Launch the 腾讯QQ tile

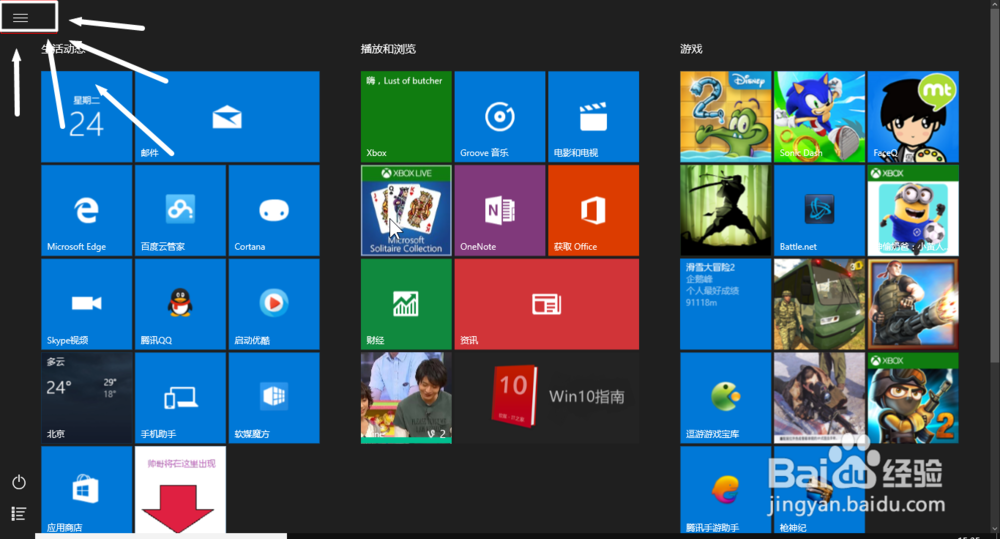pyautogui.click(x=180, y=304)
